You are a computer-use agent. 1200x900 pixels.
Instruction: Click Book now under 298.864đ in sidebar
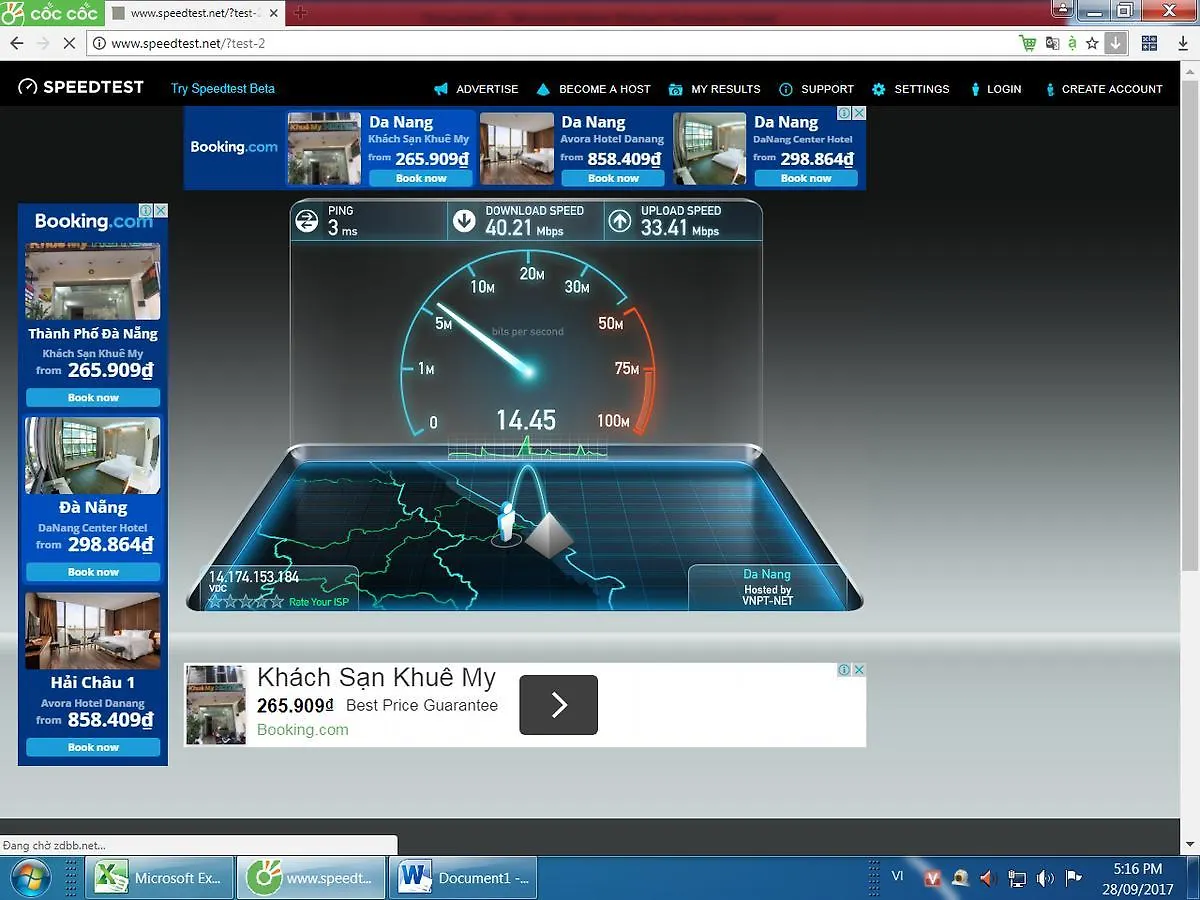coord(93,572)
